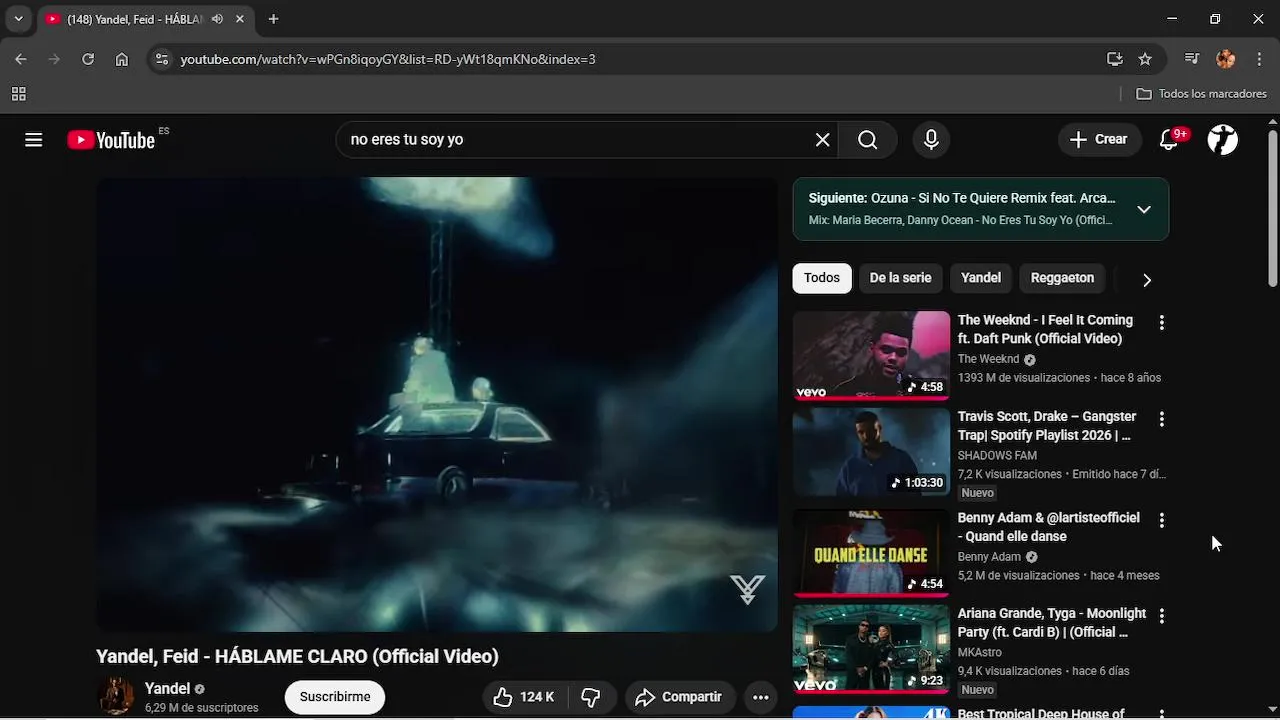Open Travis Scott, Drake Gangster Trap title
Viewport: 1280px width, 720px height.
(1047, 426)
